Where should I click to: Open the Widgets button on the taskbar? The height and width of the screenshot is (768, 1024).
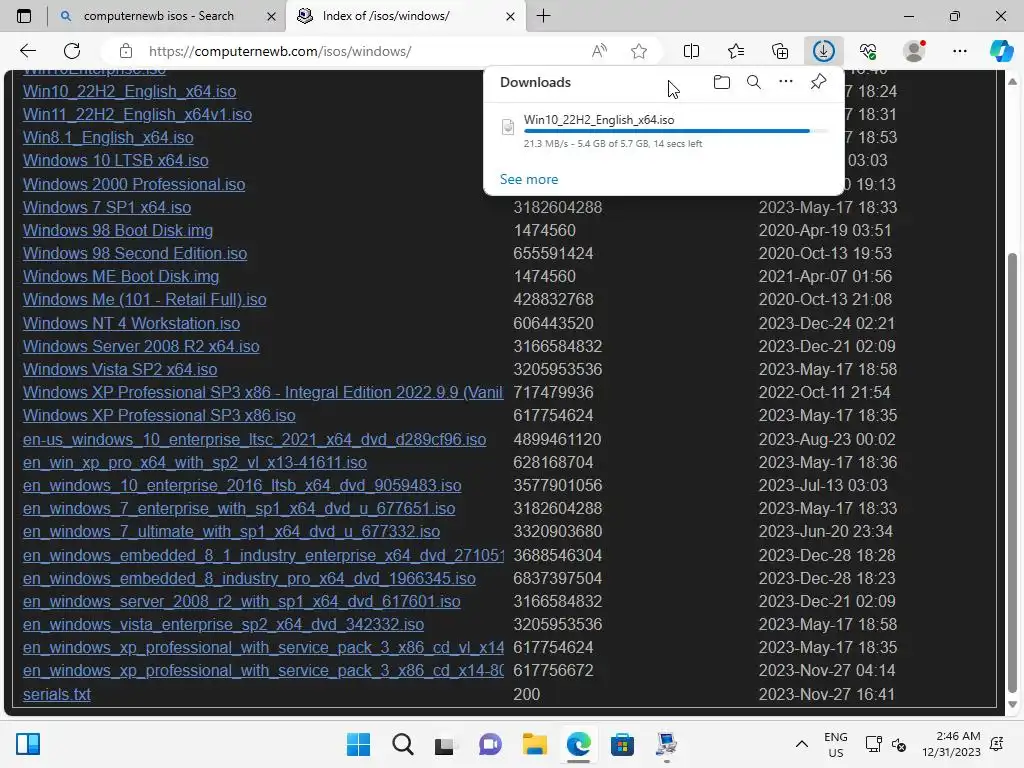[28, 744]
